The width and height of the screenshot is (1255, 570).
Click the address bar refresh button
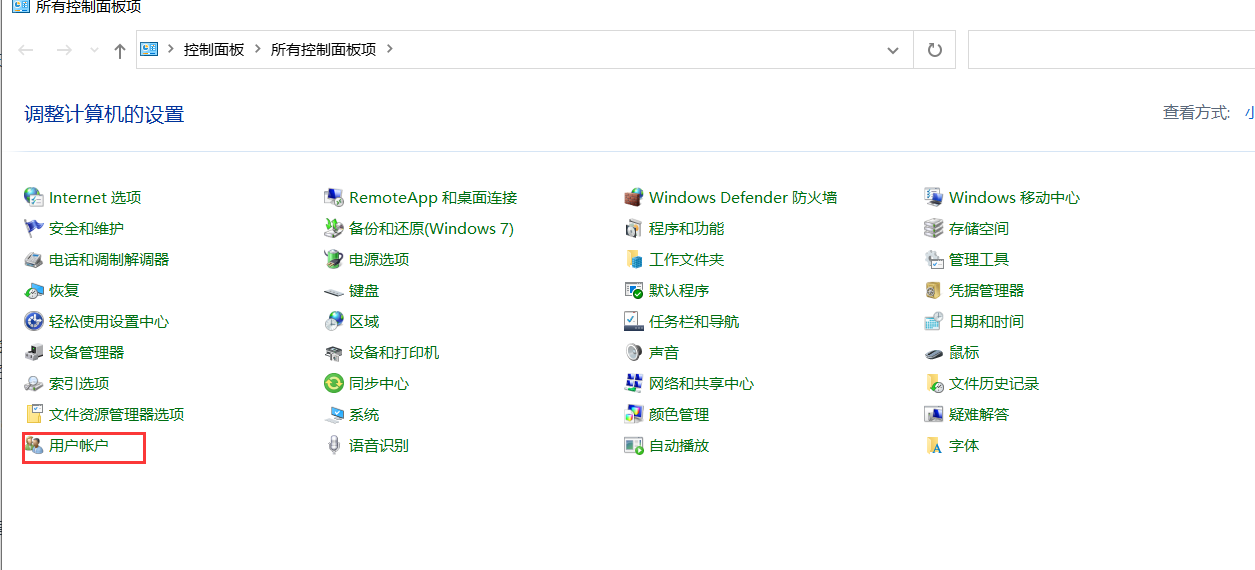935,50
